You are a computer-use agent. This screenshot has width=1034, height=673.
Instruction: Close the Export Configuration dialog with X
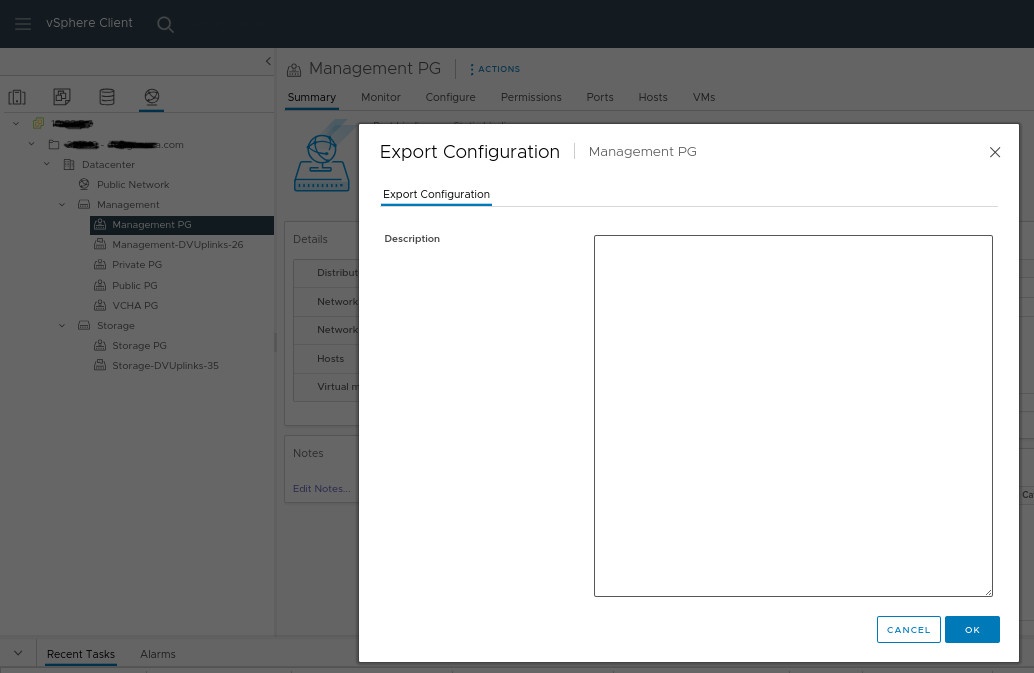pos(994,152)
